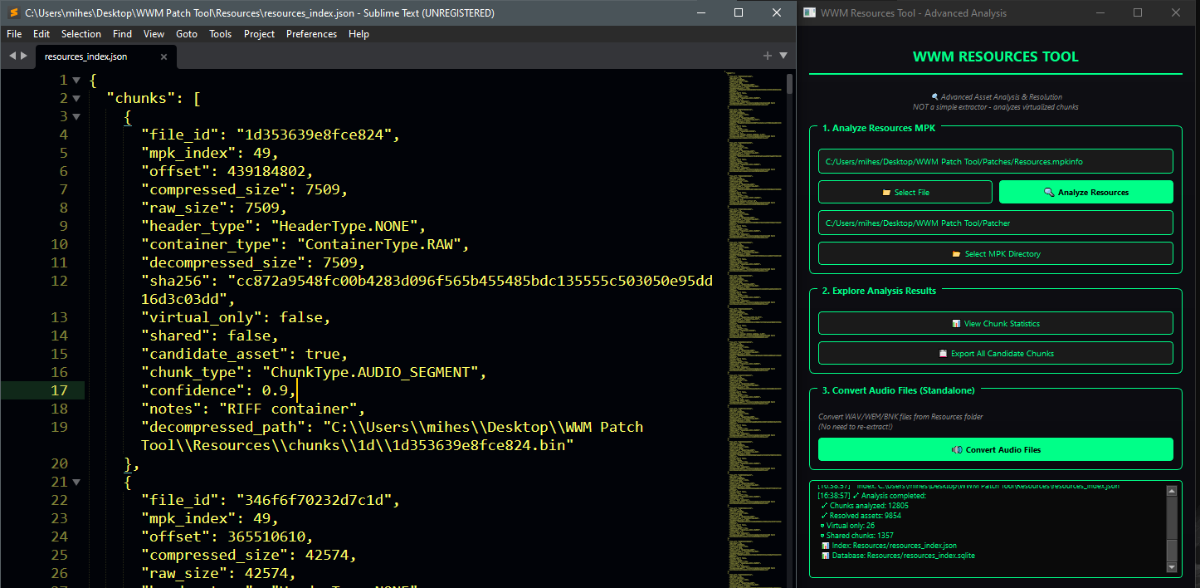1200x588 pixels.
Task: Open the Selection menu
Action: point(81,34)
